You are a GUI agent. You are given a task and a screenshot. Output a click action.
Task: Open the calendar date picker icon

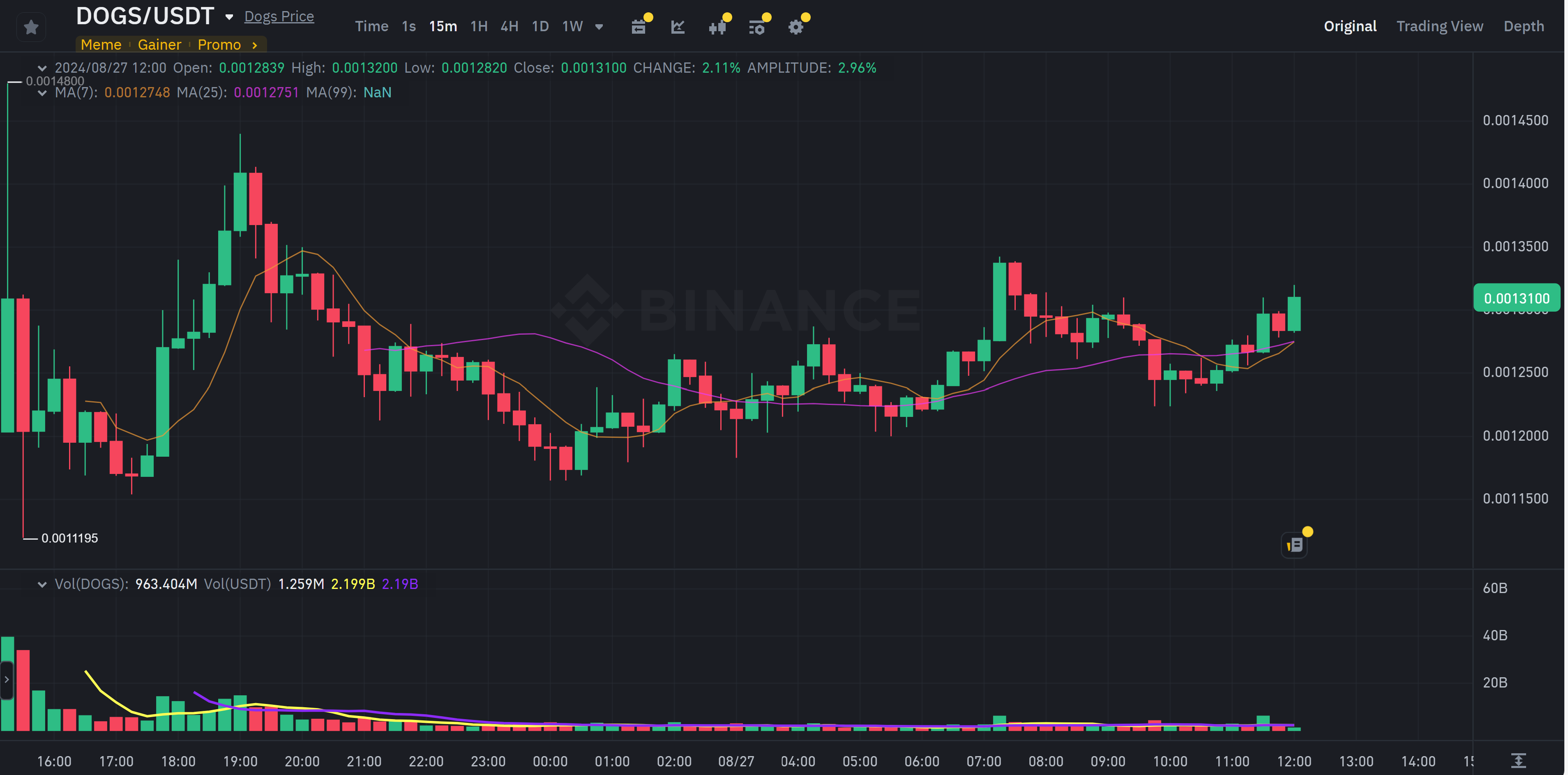click(x=638, y=27)
